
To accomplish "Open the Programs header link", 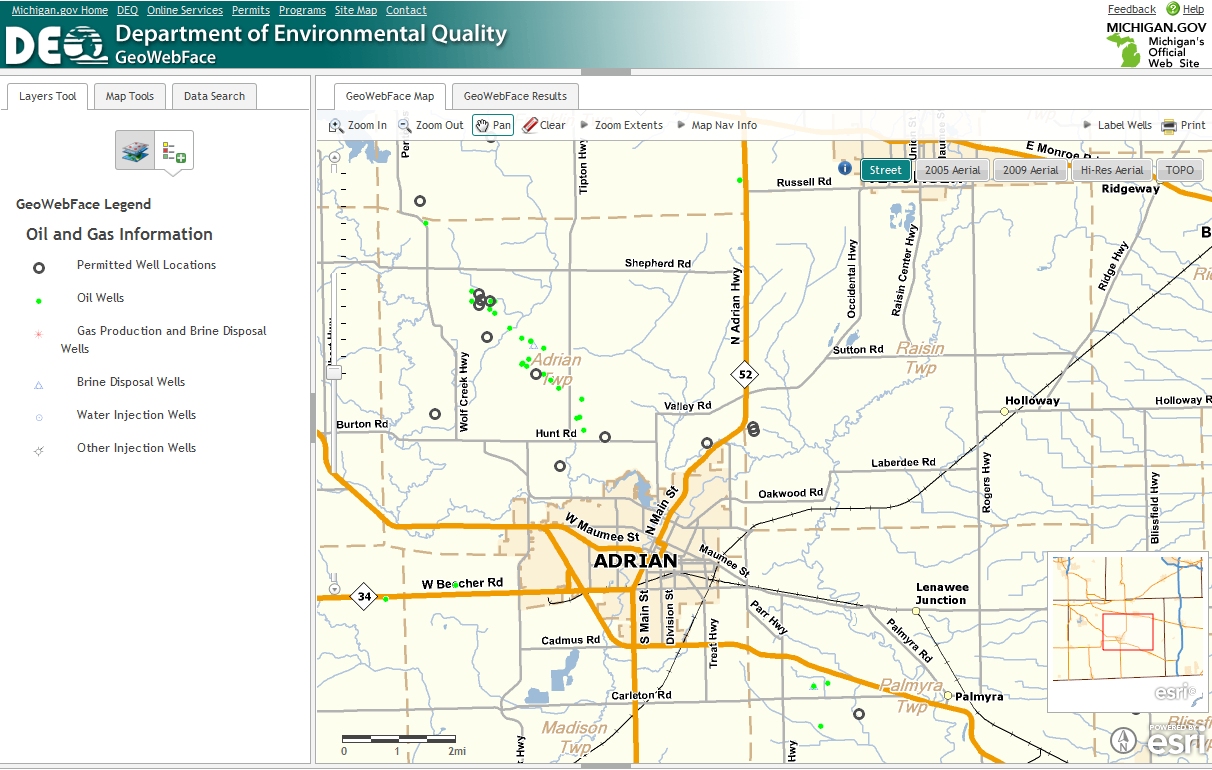I will tap(302, 10).
